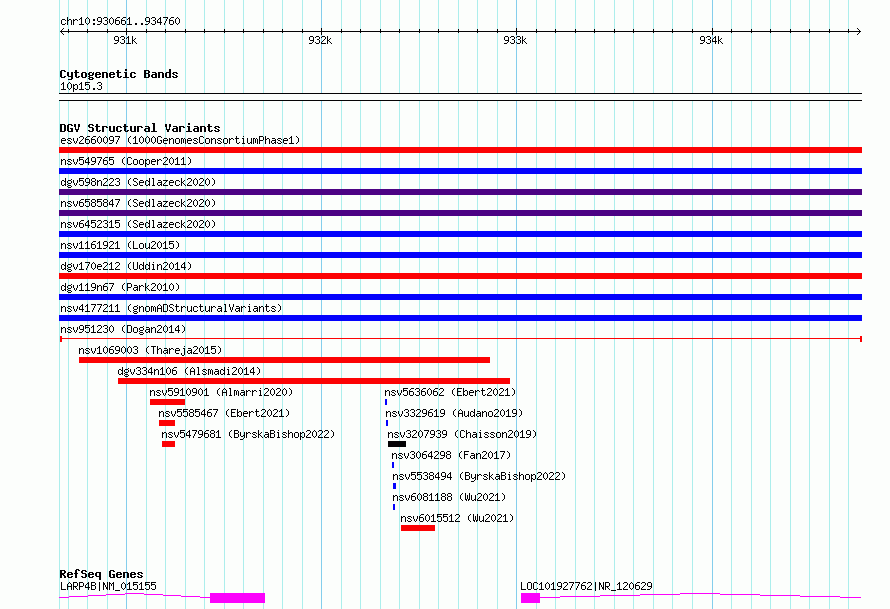Open the nsv3329619 (Audano2019) label
This screenshot has height=609, width=890.
pyautogui.click(x=454, y=413)
